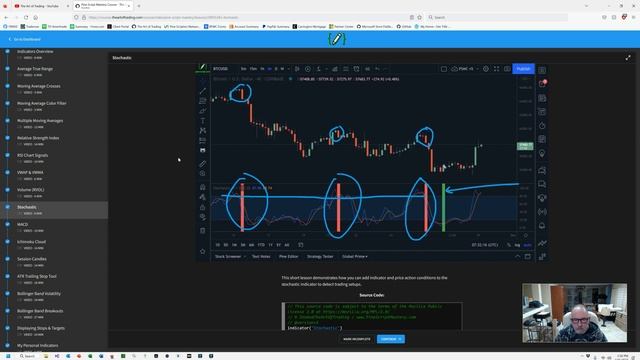
Task: Toggle completion circle for MACD lesson
Action: coord(7,224)
